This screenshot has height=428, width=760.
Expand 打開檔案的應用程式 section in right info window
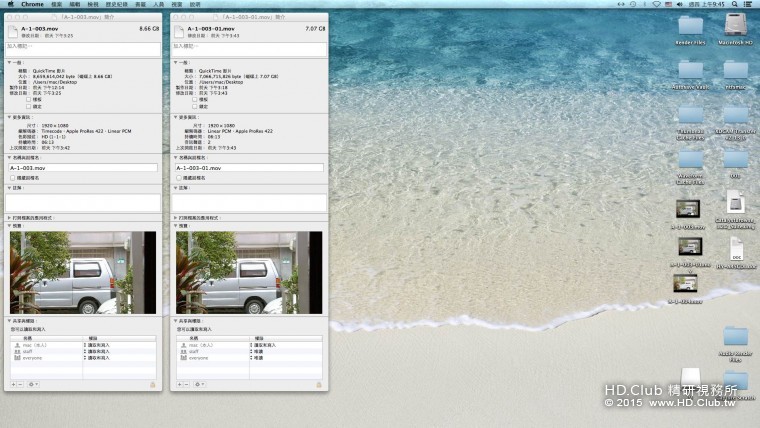177,217
